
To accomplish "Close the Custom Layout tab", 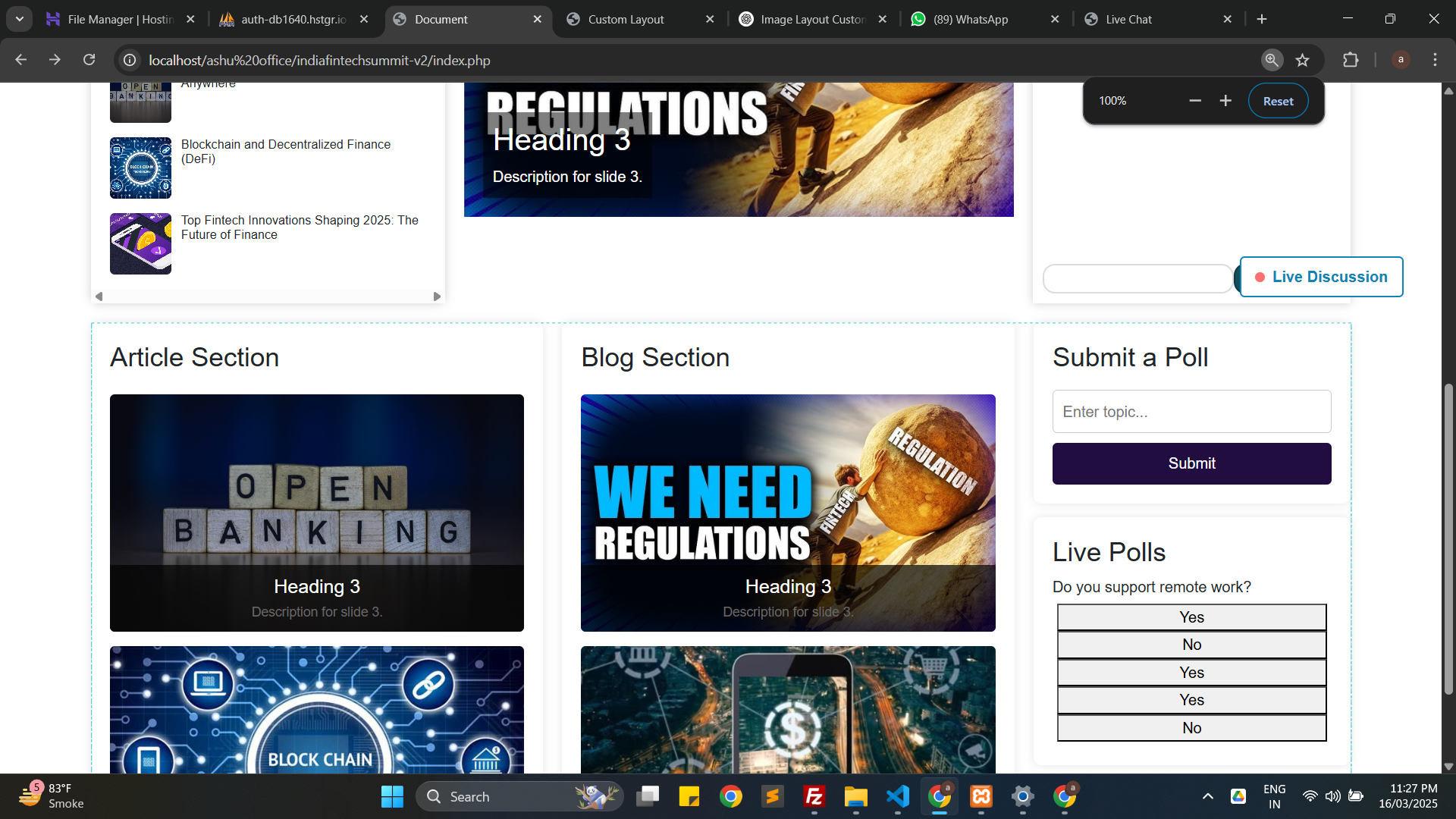I will click(x=710, y=19).
